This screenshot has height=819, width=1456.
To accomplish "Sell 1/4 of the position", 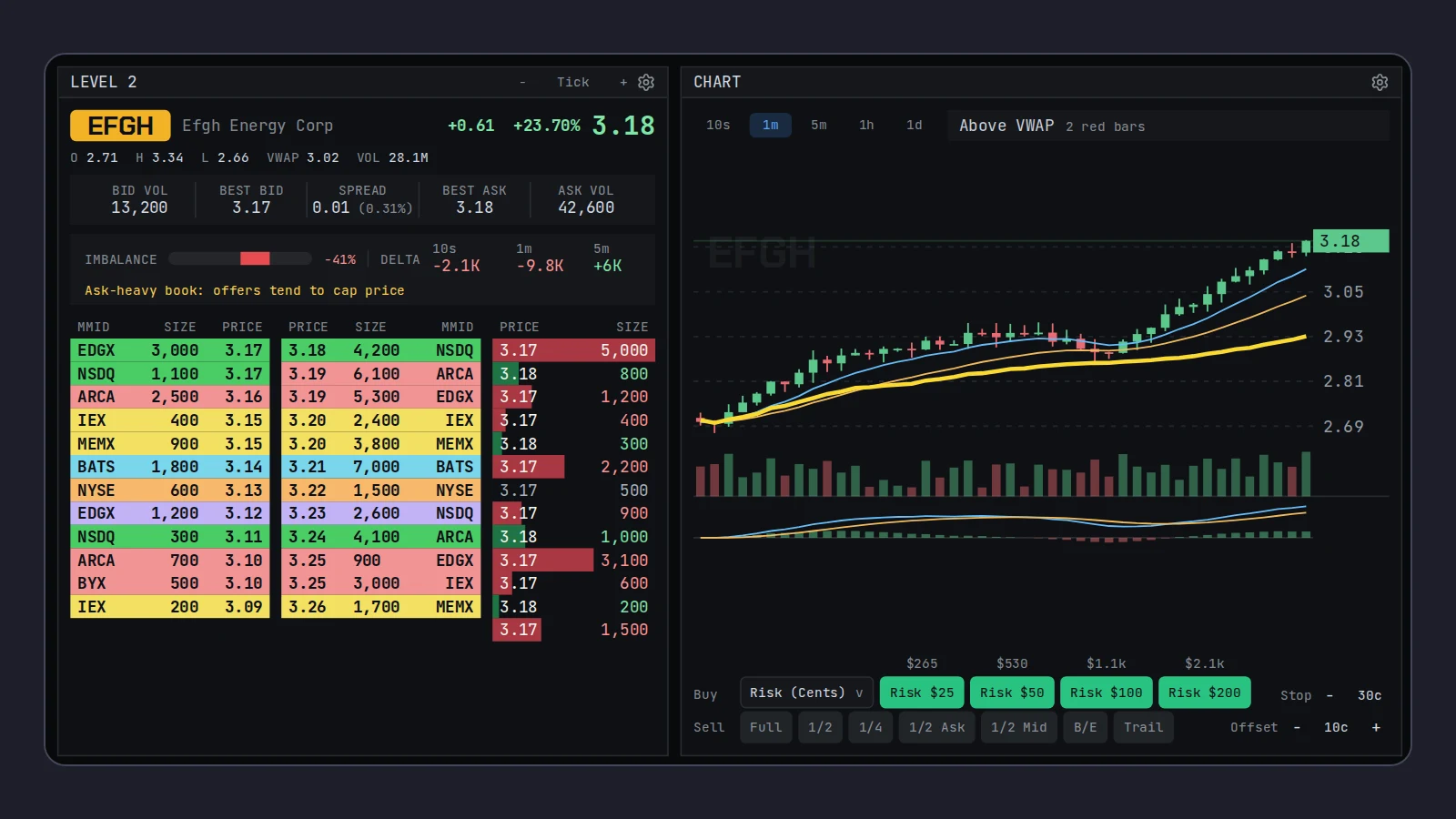I will click(871, 727).
